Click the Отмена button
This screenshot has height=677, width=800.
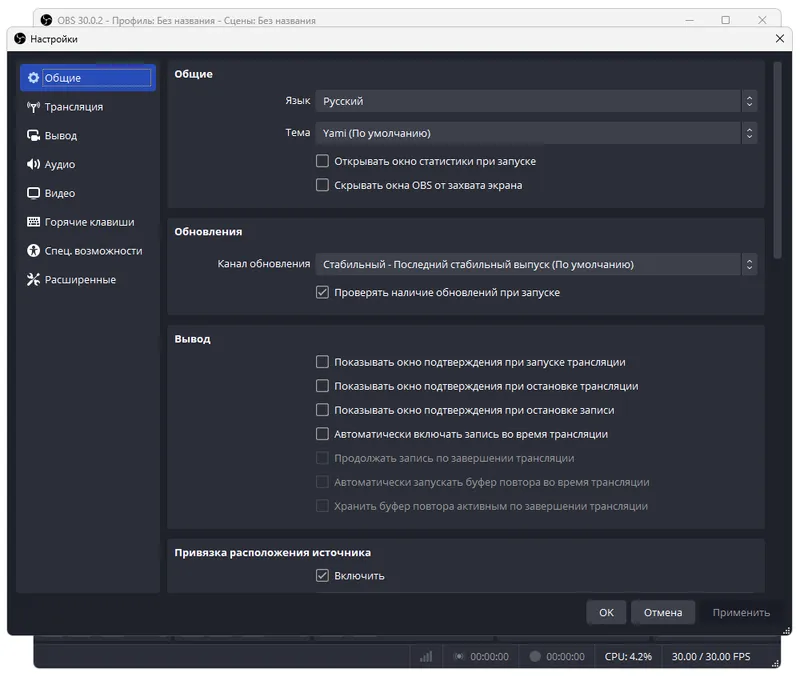(663, 612)
